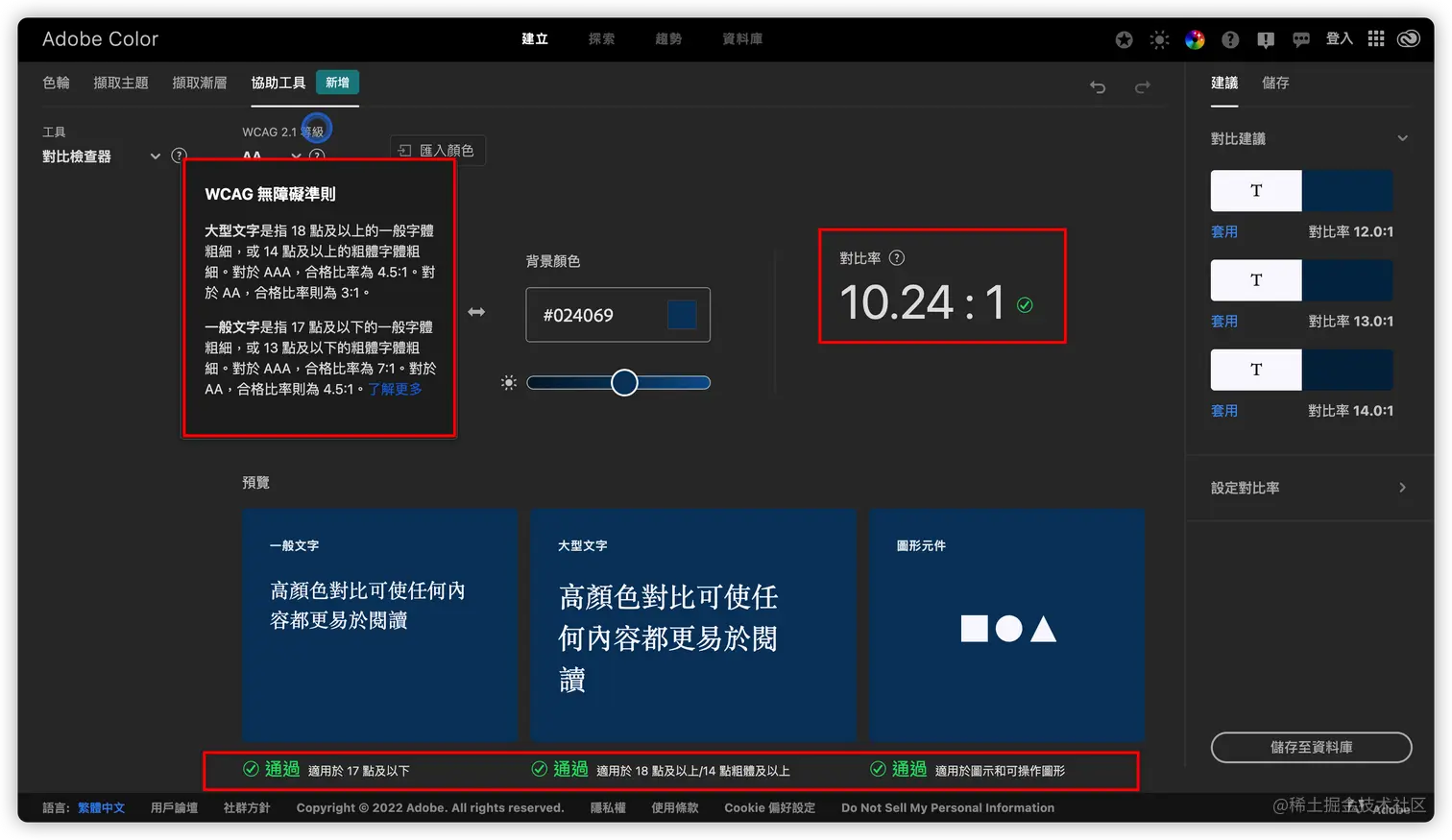
Task: Open the 對比檢查器 tool dropdown
Action: coord(156,156)
